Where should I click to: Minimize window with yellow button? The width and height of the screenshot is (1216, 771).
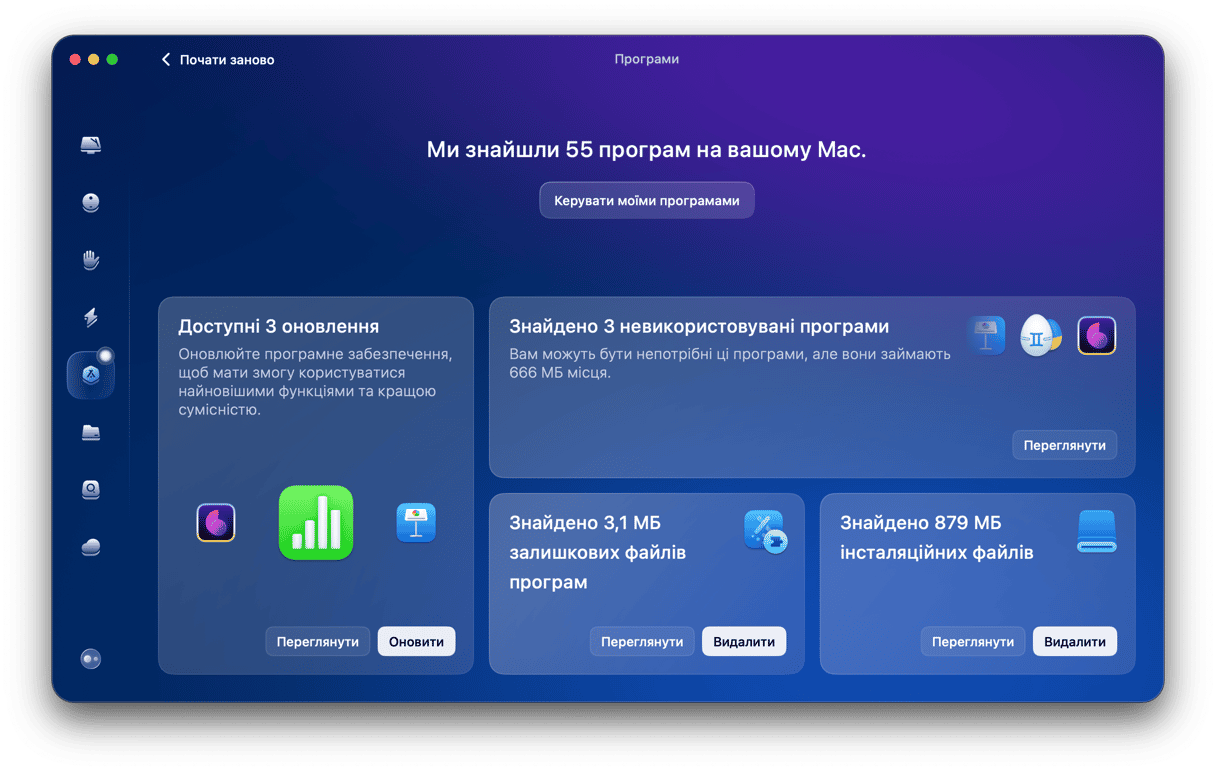pos(94,60)
